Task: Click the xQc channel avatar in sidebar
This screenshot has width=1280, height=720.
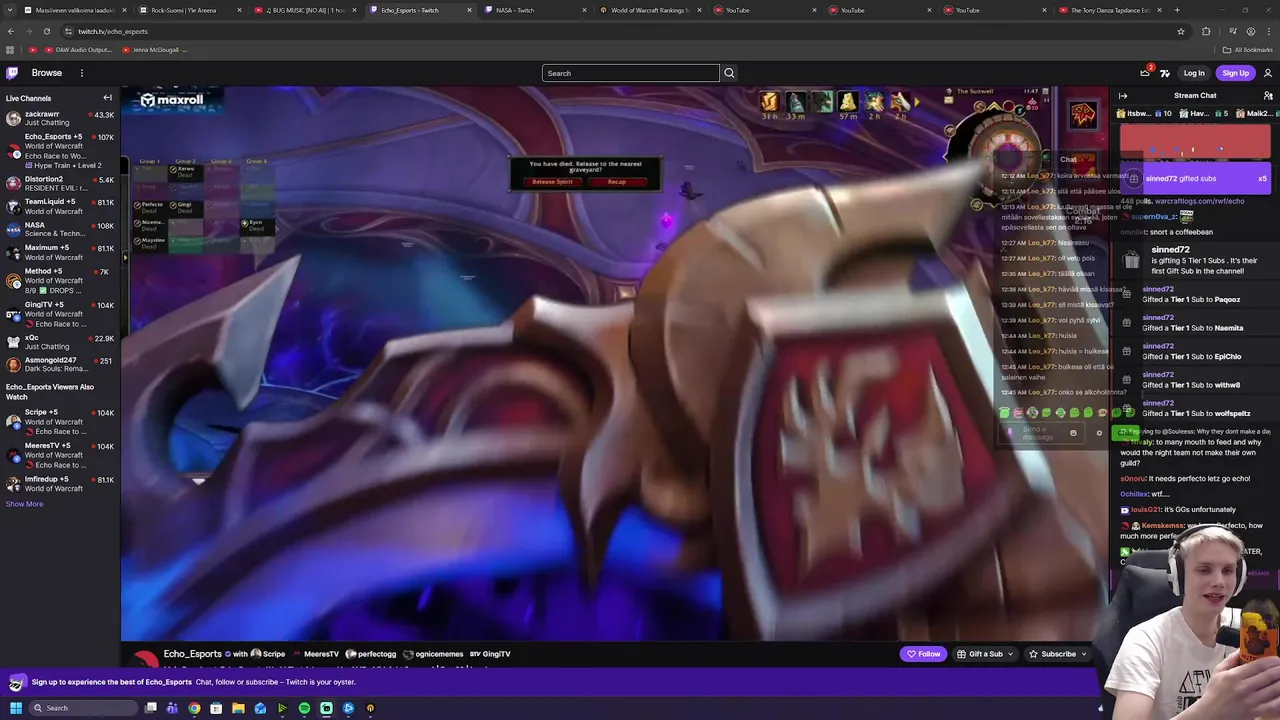Action: tap(13, 342)
